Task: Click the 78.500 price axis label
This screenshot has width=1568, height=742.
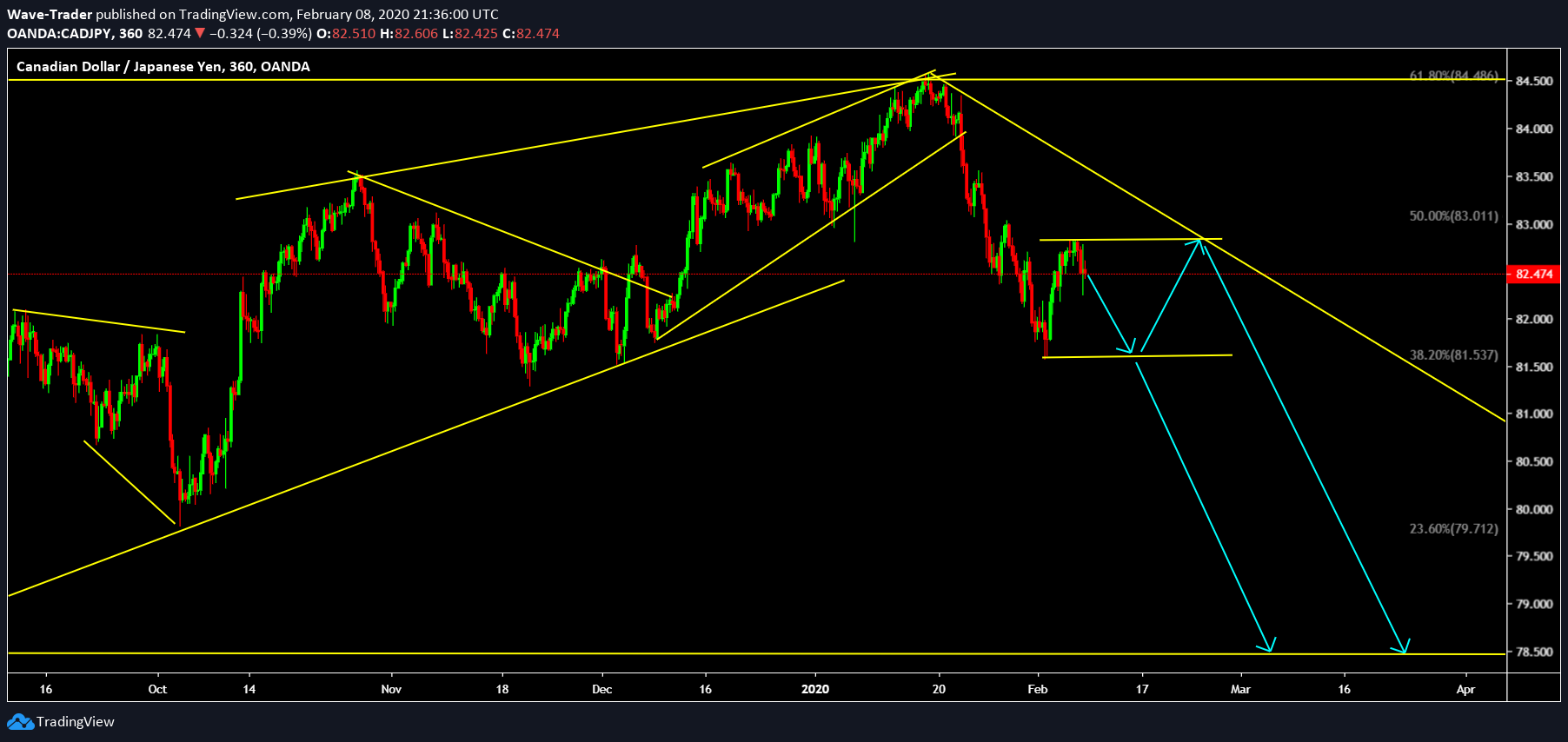Action: point(1534,652)
